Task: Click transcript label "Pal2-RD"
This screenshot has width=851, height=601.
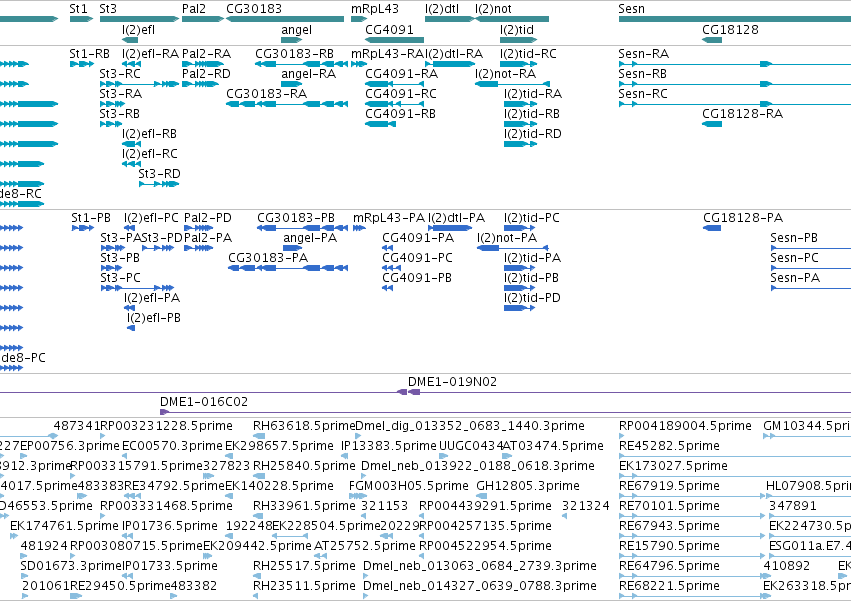Action: tap(206, 74)
